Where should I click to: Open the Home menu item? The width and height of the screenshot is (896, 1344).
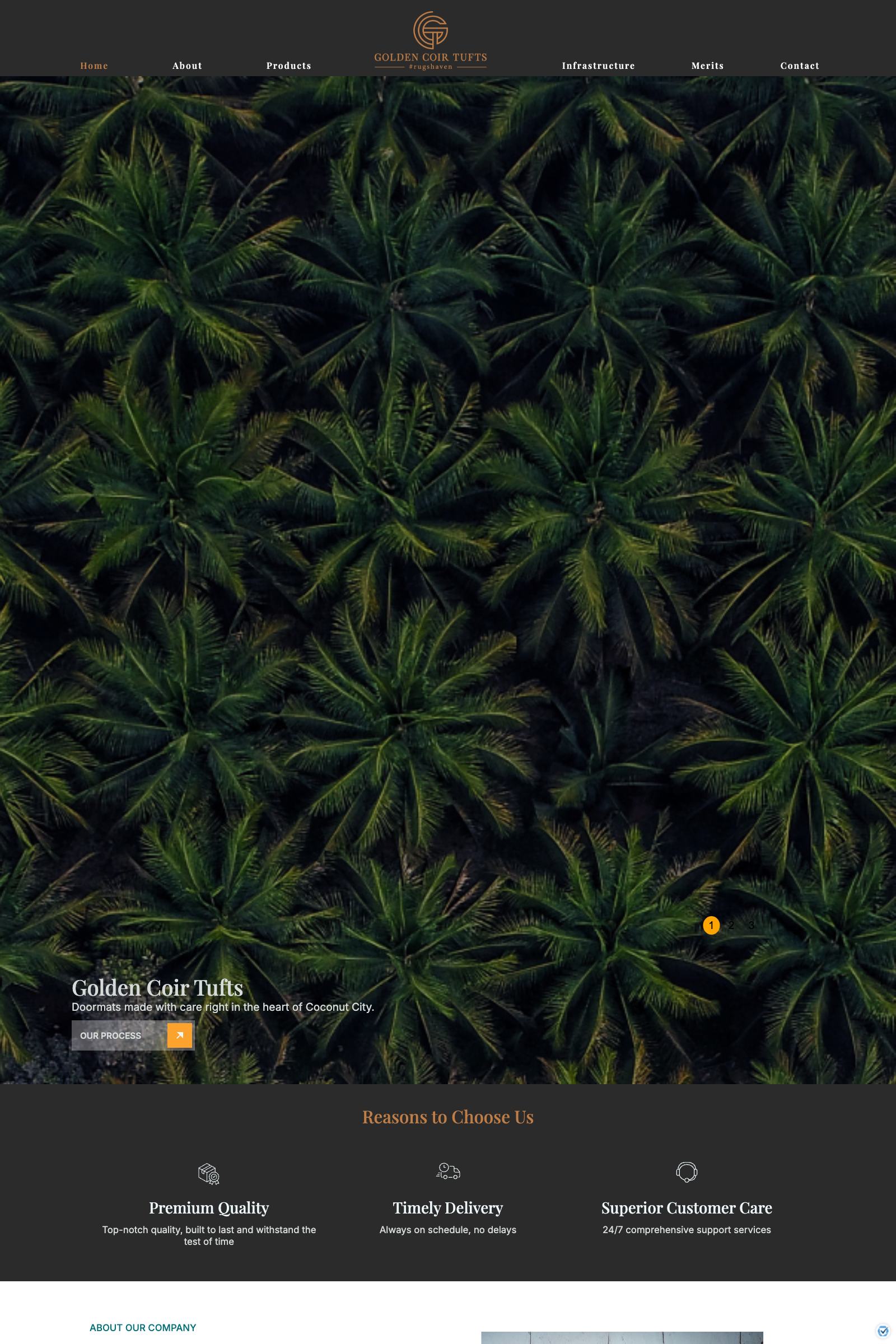point(94,66)
